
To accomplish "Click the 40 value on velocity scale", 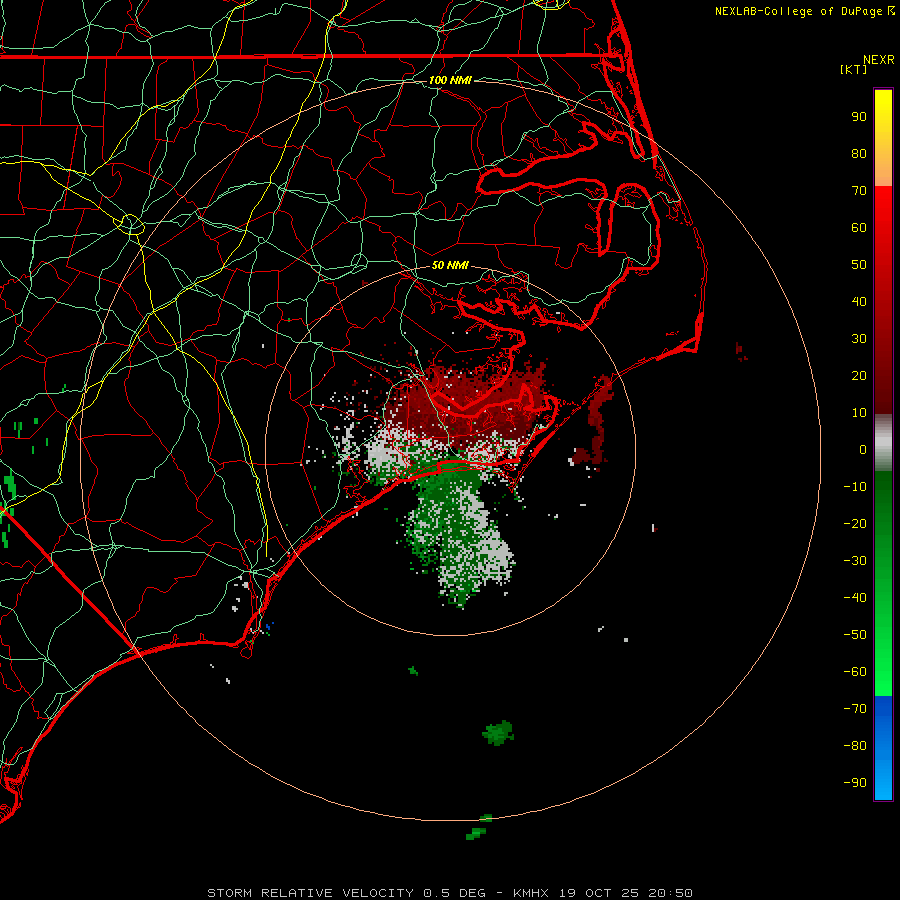I will 859,301.
